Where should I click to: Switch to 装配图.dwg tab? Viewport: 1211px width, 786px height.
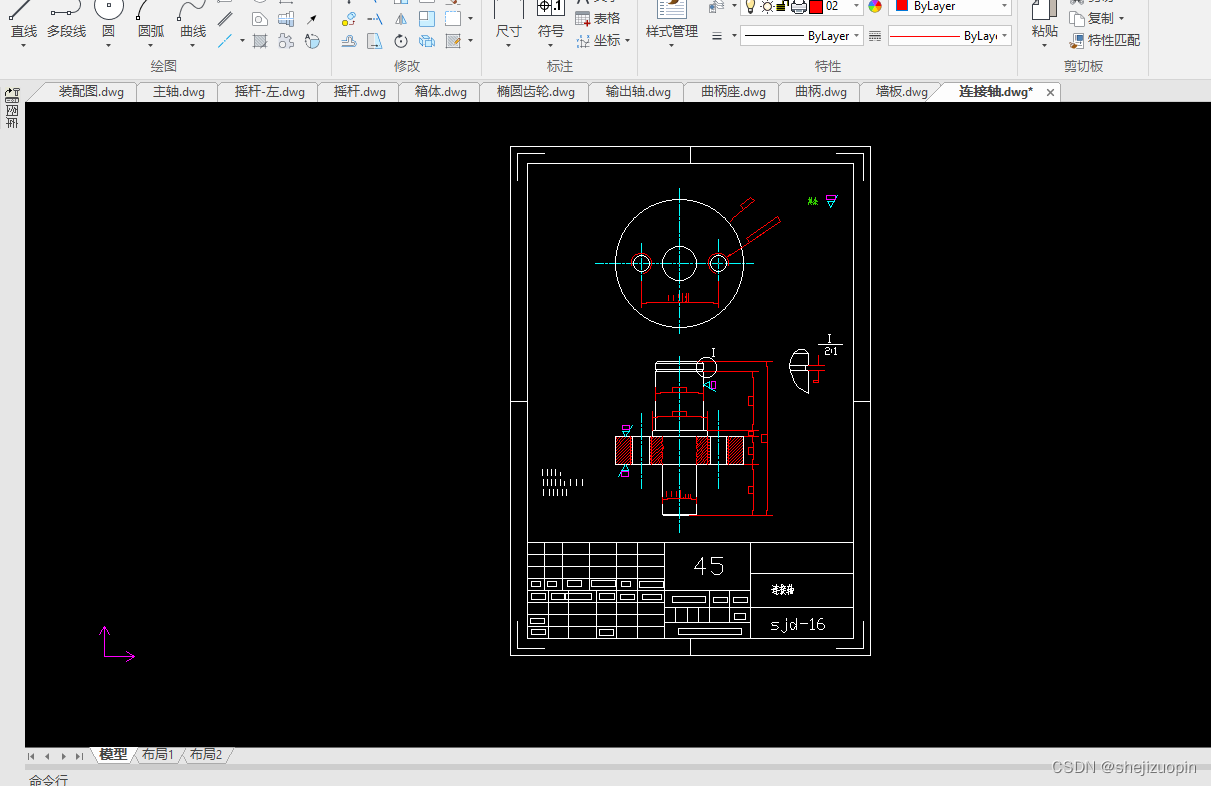coord(91,92)
